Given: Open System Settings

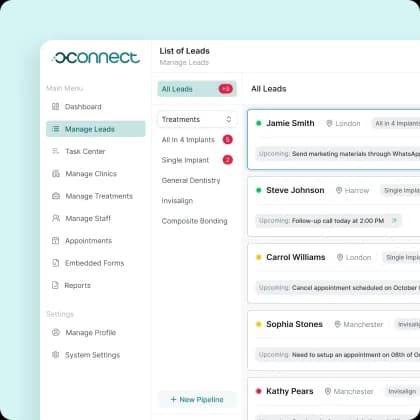Looking at the screenshot, I should pos(96,355).
